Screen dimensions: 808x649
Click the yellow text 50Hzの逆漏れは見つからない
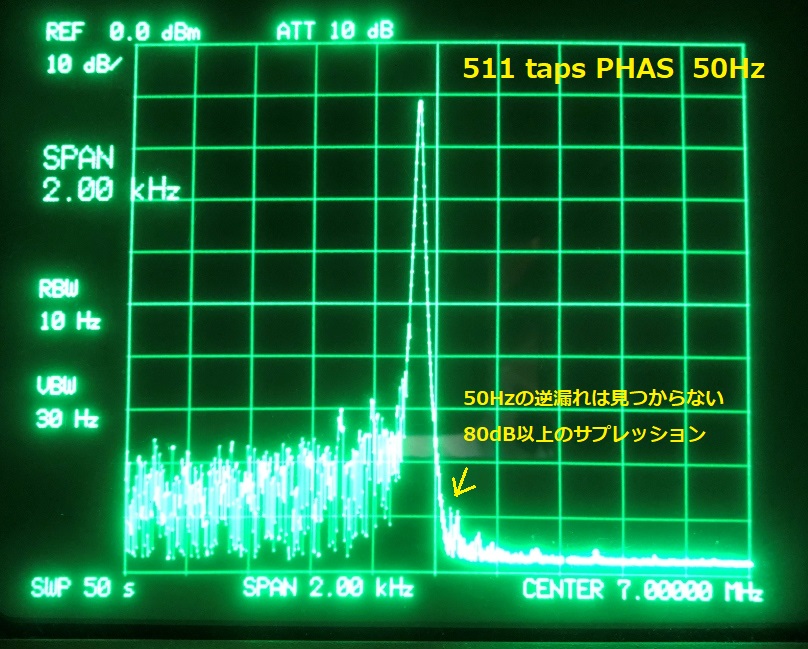pyautogui.click(x=594, y=398)
